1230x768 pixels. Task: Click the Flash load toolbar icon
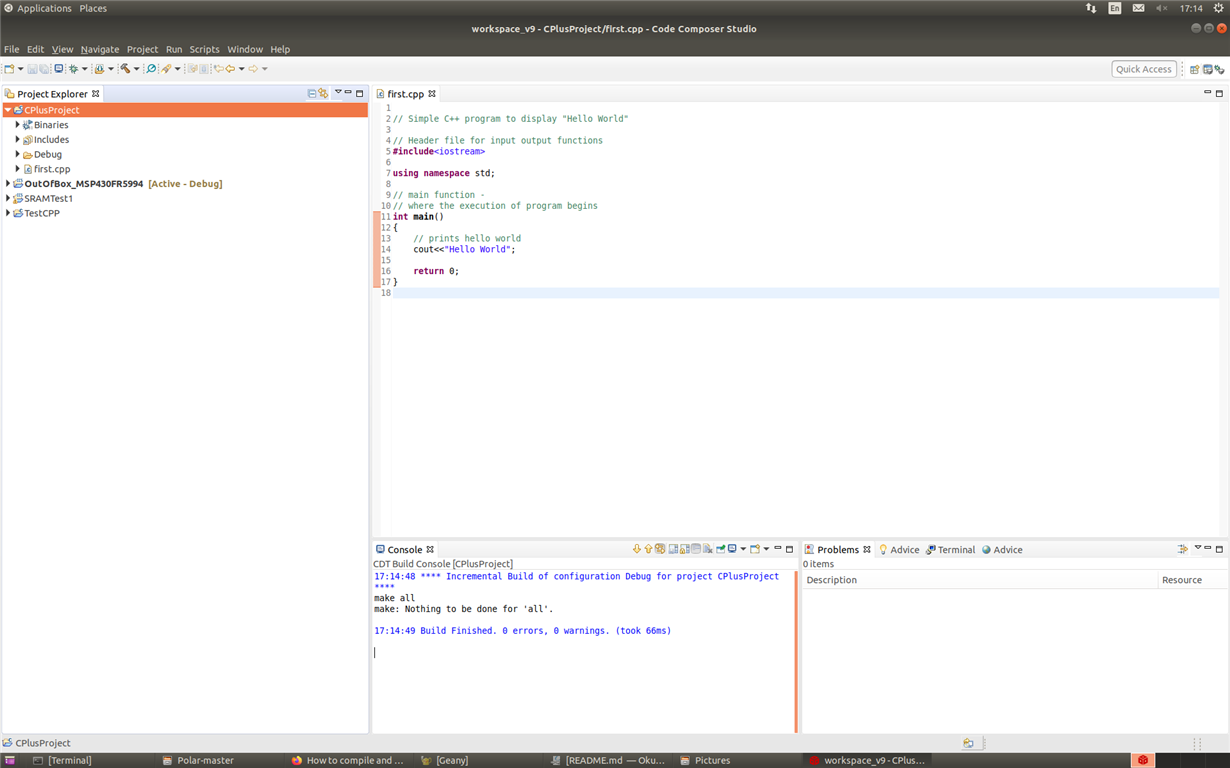click(x=99, y=69)
